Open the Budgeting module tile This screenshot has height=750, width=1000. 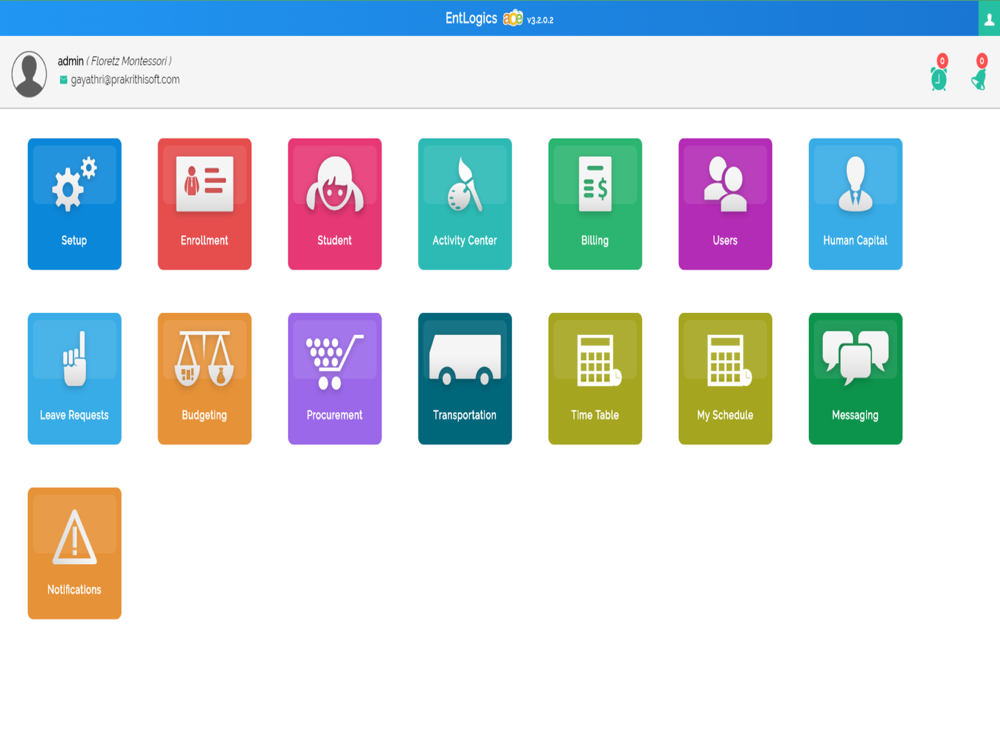(205, 379)
